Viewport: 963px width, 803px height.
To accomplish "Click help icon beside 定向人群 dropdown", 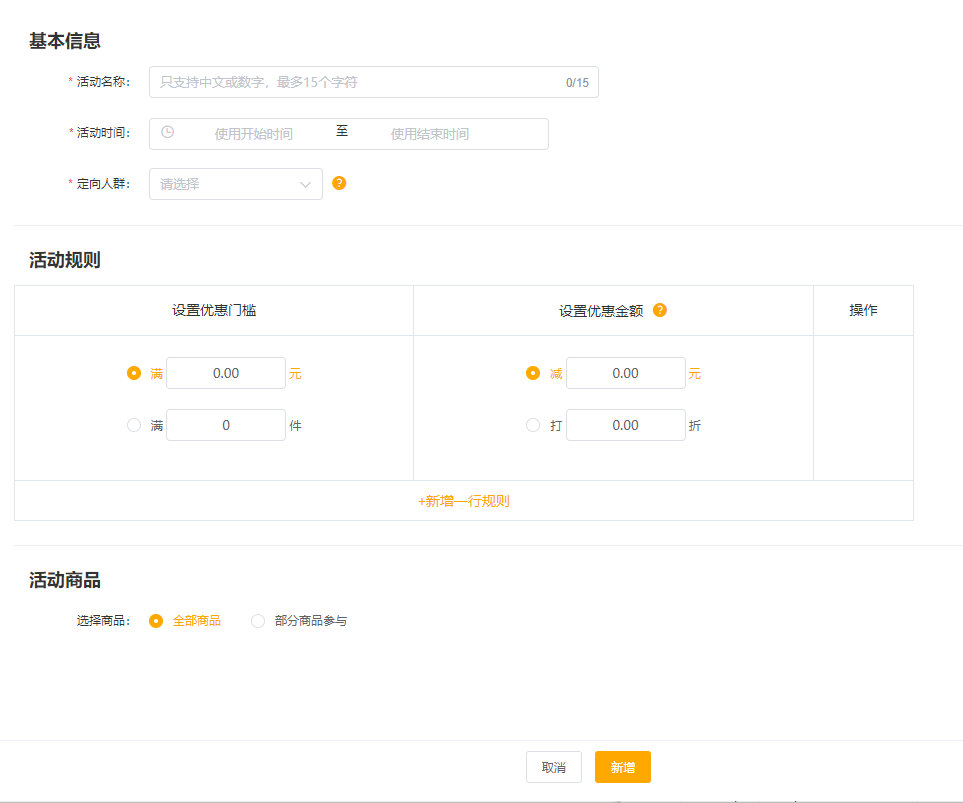I will click(x=339, y=183).
